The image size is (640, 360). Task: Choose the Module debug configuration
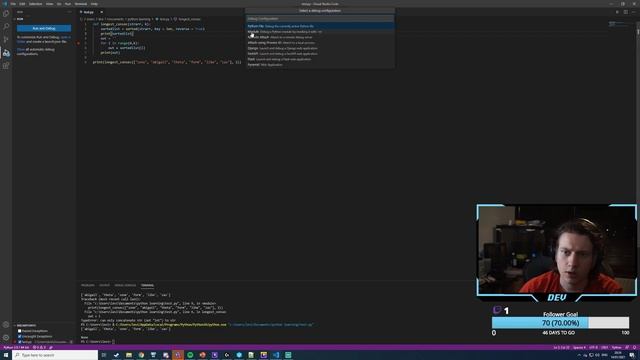click(x=320, y=31)
